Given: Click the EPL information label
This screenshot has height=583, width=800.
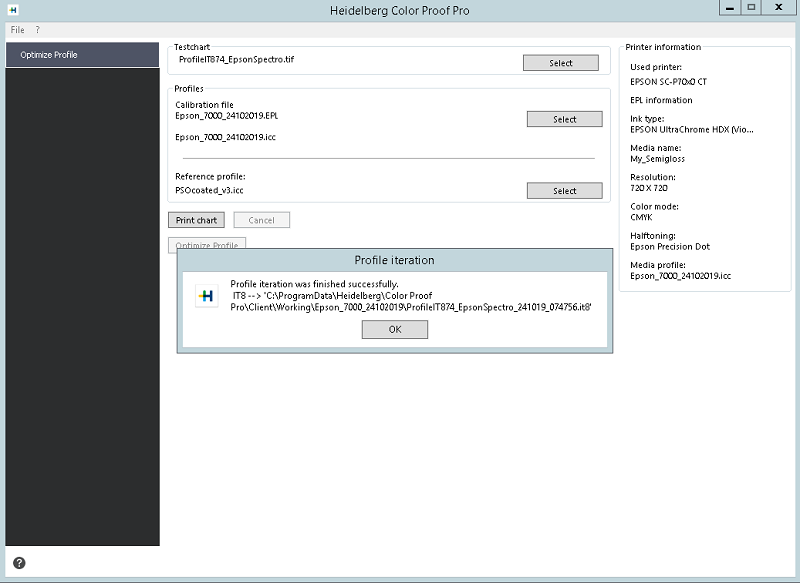Looking at the screenshot, I should 661,100.
